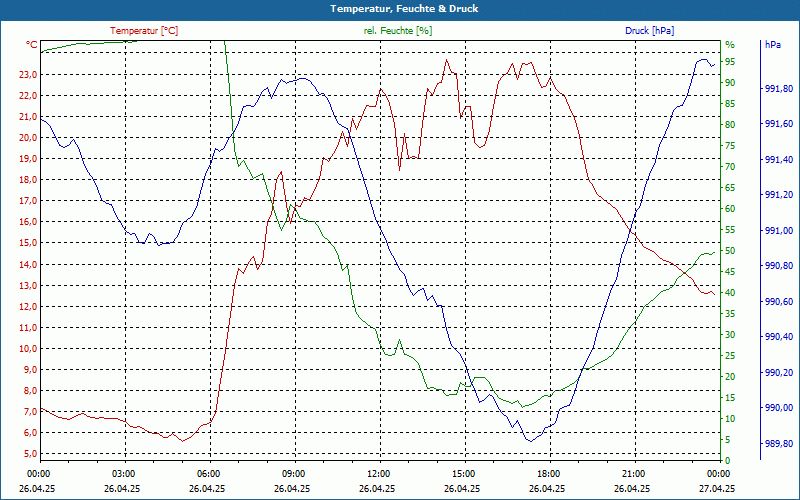
Task: Click the '991,00' pressure axis value
Action: point(779,231)
